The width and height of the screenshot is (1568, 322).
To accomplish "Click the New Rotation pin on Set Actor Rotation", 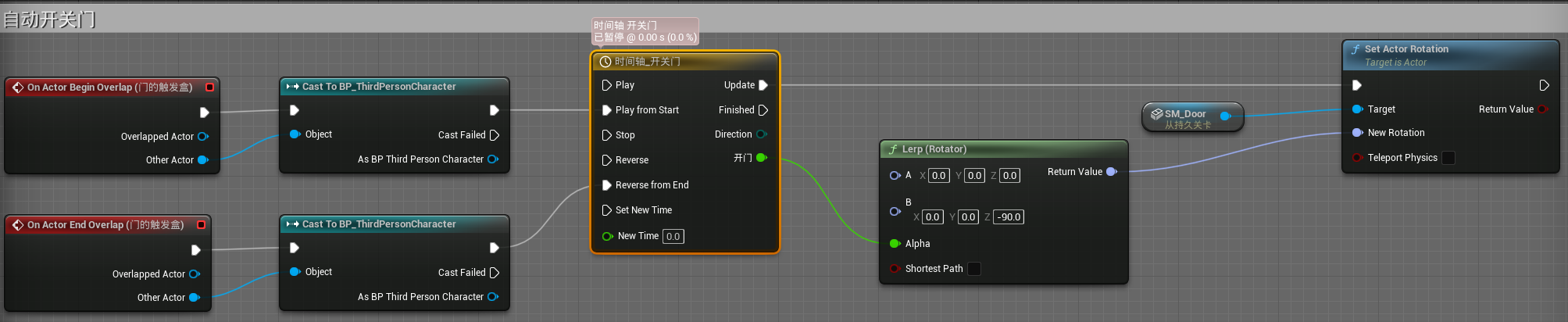I will [x=1358, y=133].
